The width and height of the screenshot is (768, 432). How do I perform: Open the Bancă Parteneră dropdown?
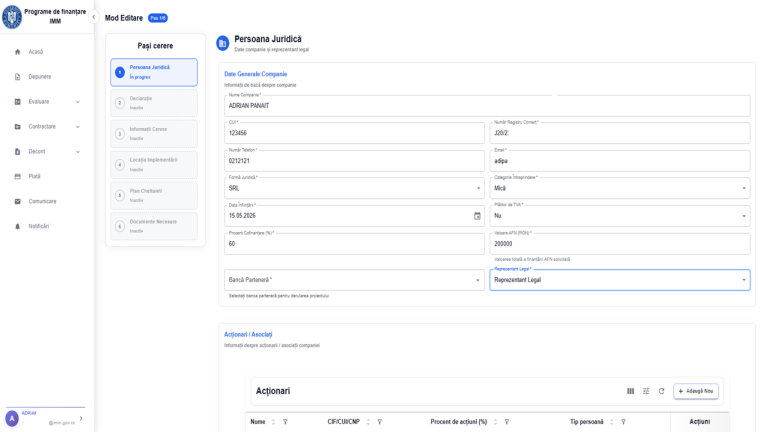pos(354,280)
